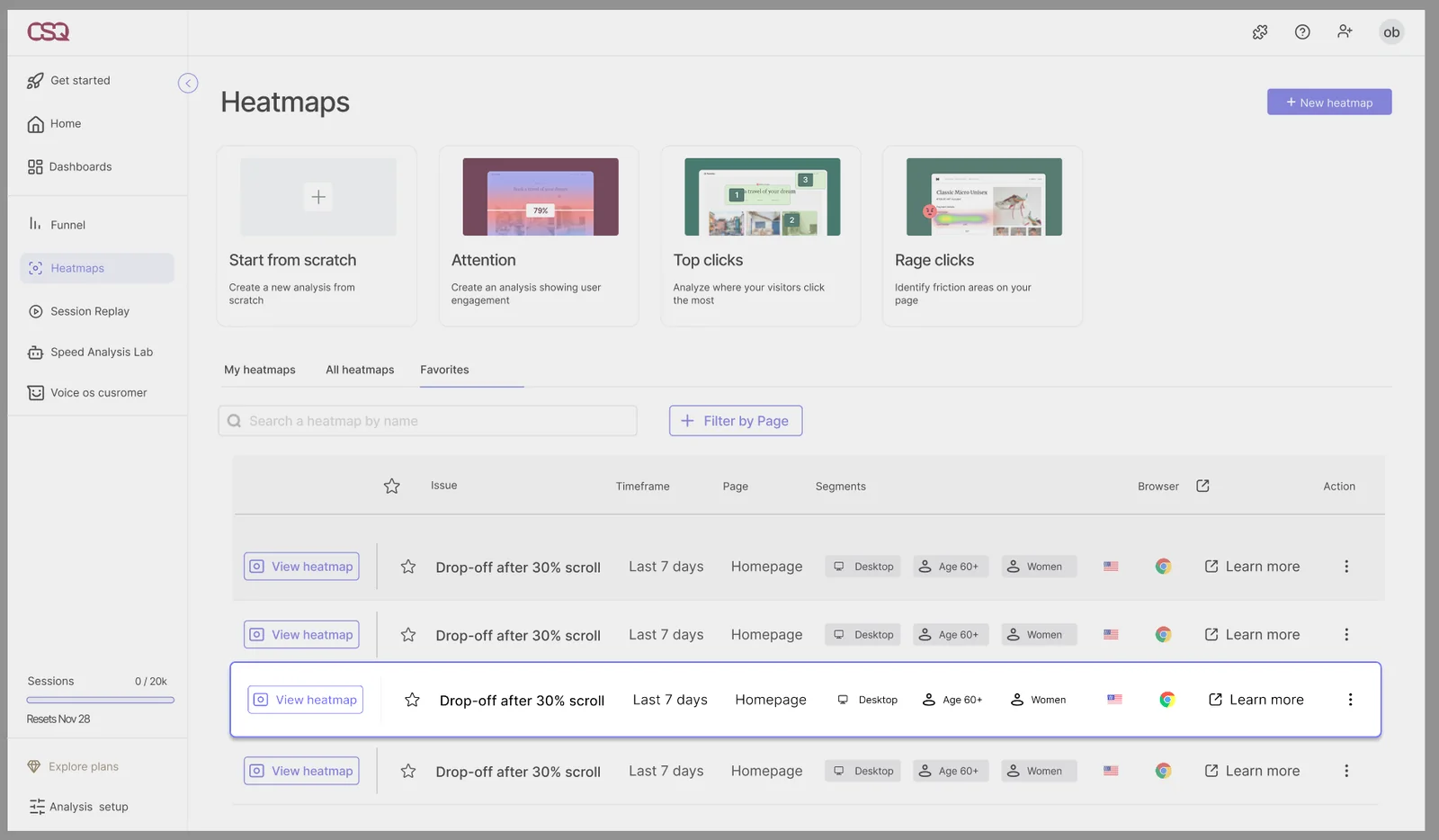
Task: Click the New heatmap button
Action: pos(1329,102)
